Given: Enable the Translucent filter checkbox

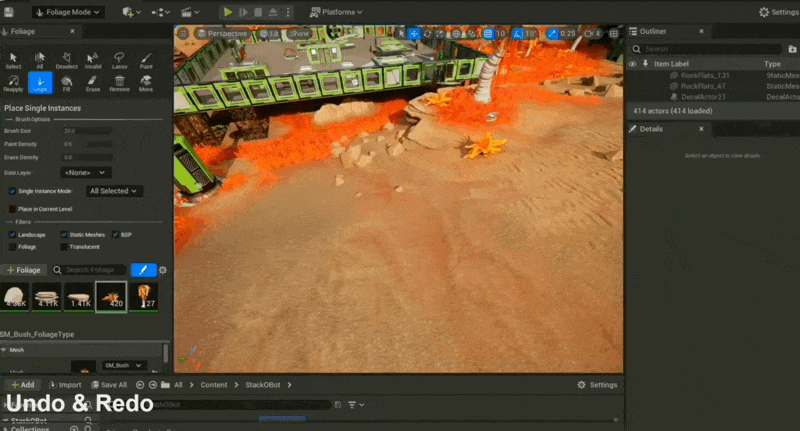Looking at the screenshot, I should [64, 246].
